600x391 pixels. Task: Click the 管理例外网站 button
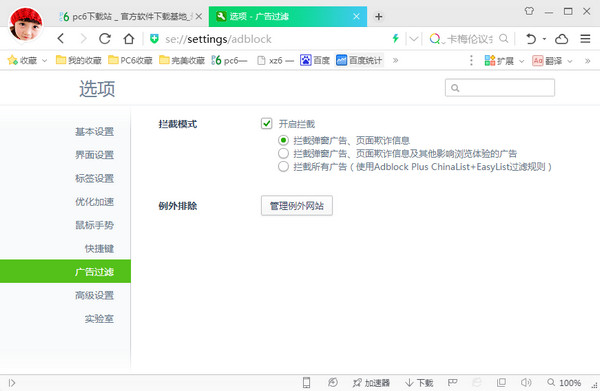[297, 206]
